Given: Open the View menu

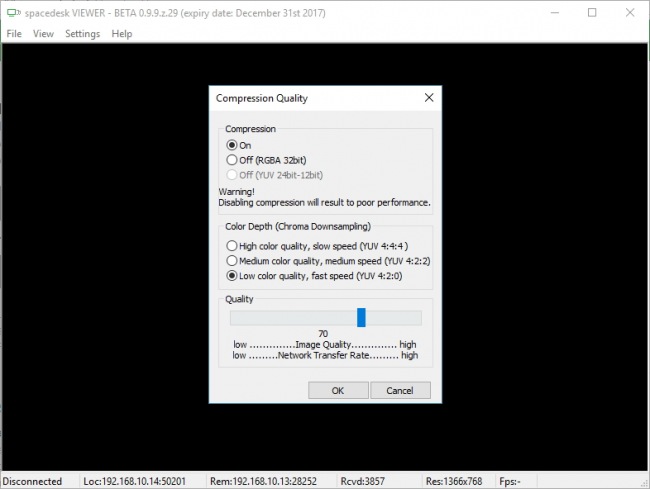Looking at the screenshot, I should click(x=44, y=34).
